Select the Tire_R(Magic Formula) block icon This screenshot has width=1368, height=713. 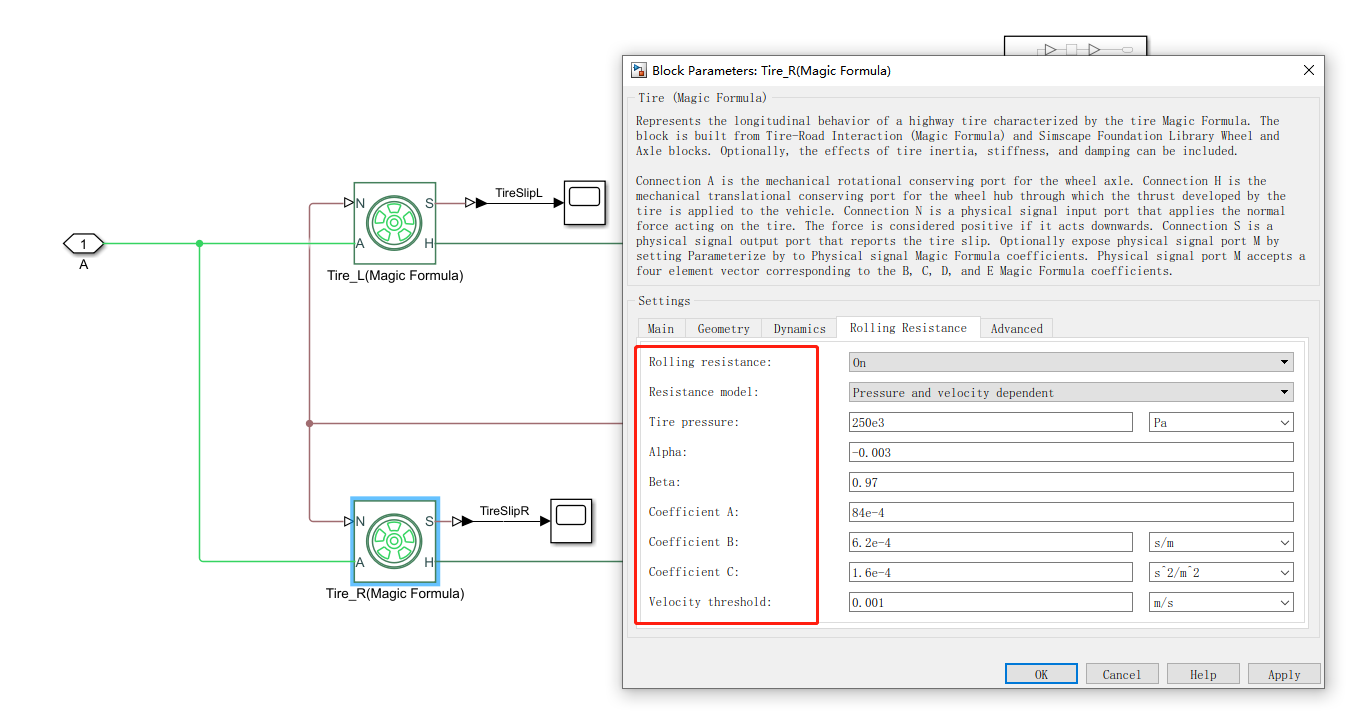click(394, 541)
